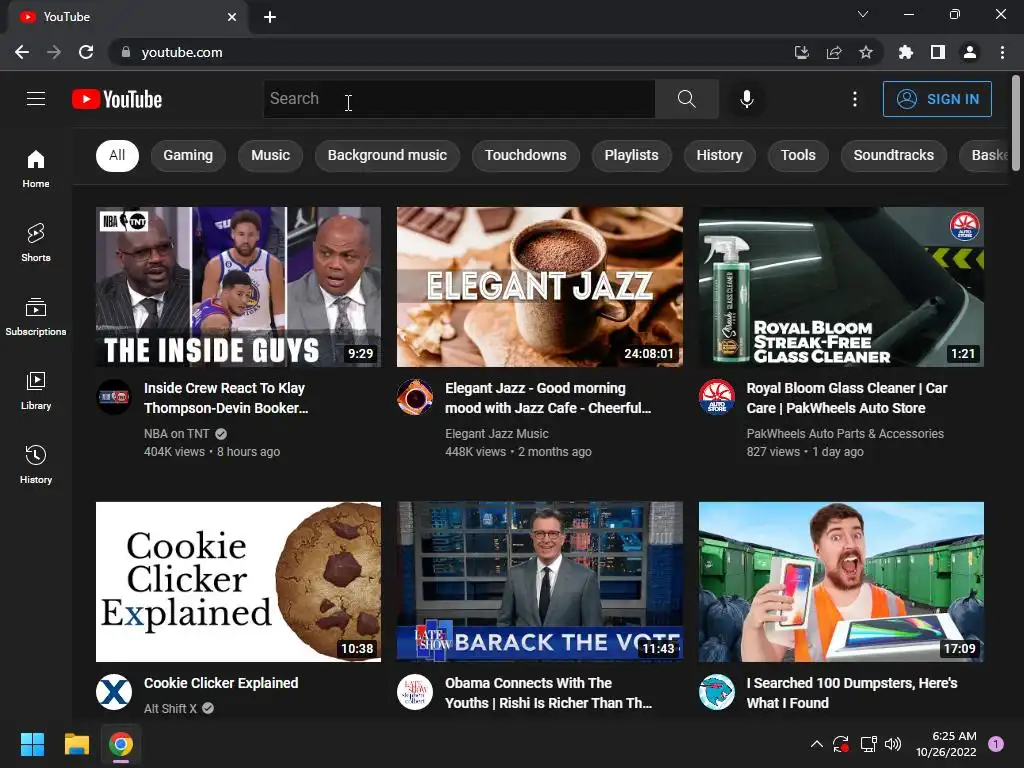Open History in the sidebar
This screenshot has width=1024, height=768.
click(36, 464)
